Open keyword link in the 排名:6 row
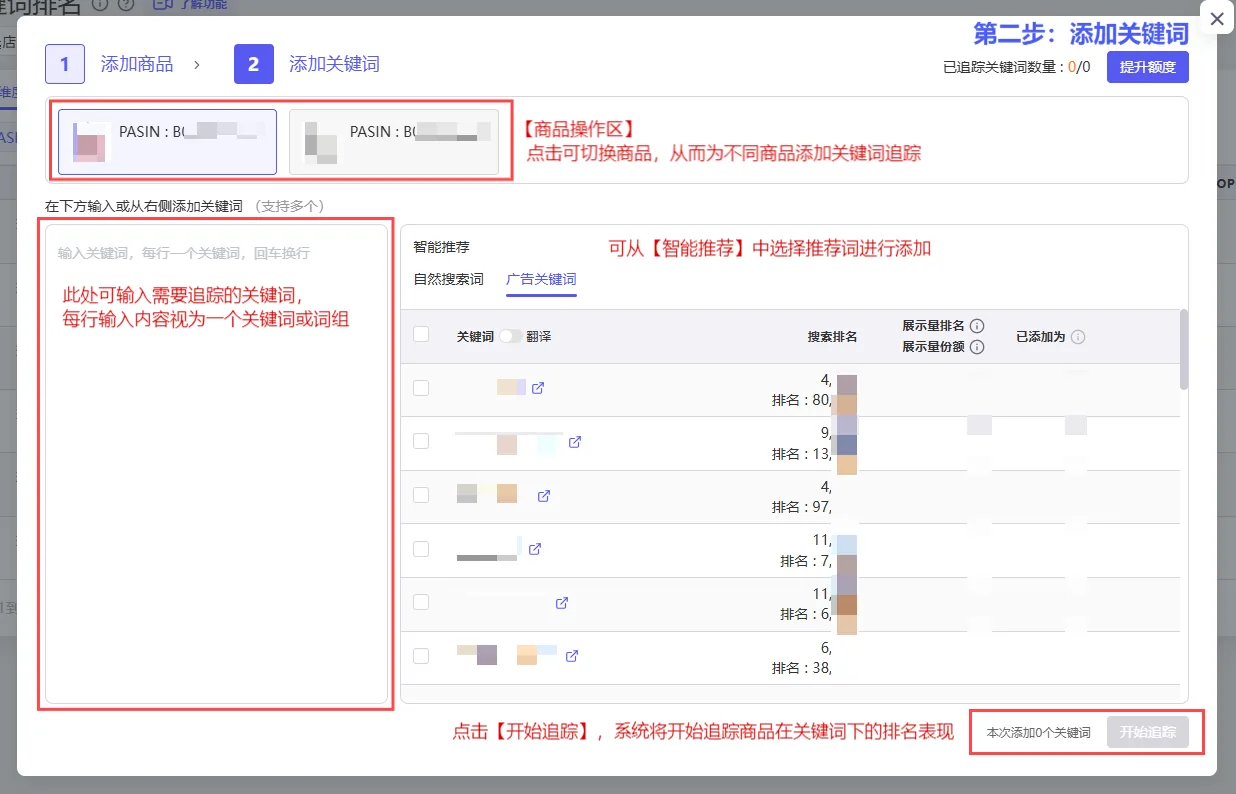The width and height of the screenshot is (1236, 794). tap(562, 603)
